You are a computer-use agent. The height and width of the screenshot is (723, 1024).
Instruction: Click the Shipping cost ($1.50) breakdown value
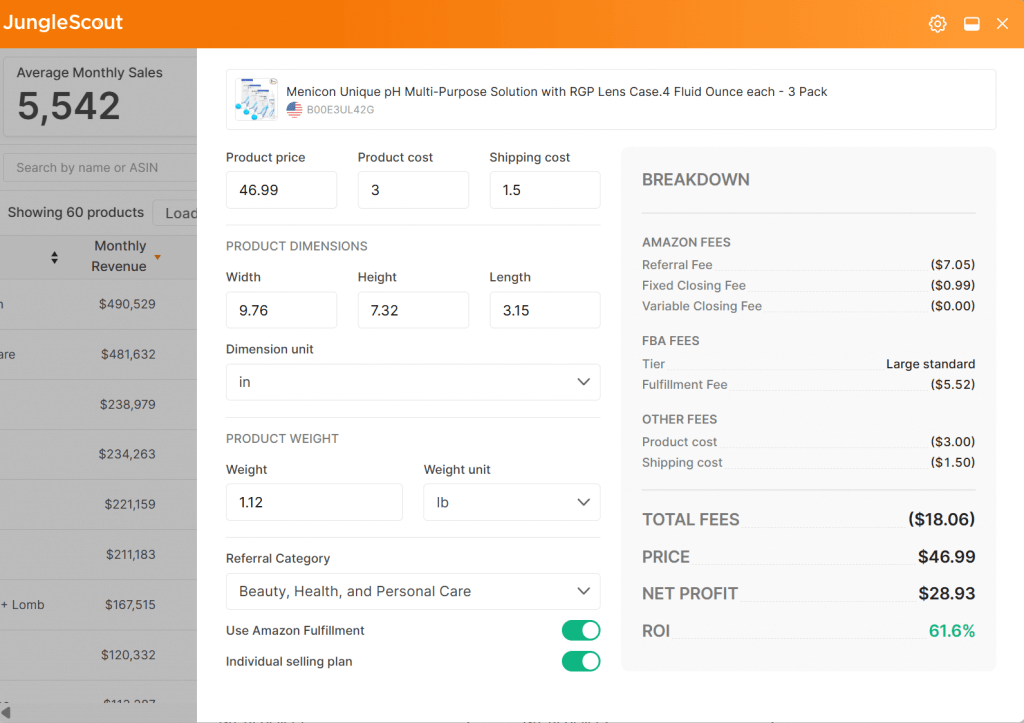click(953, 462)
